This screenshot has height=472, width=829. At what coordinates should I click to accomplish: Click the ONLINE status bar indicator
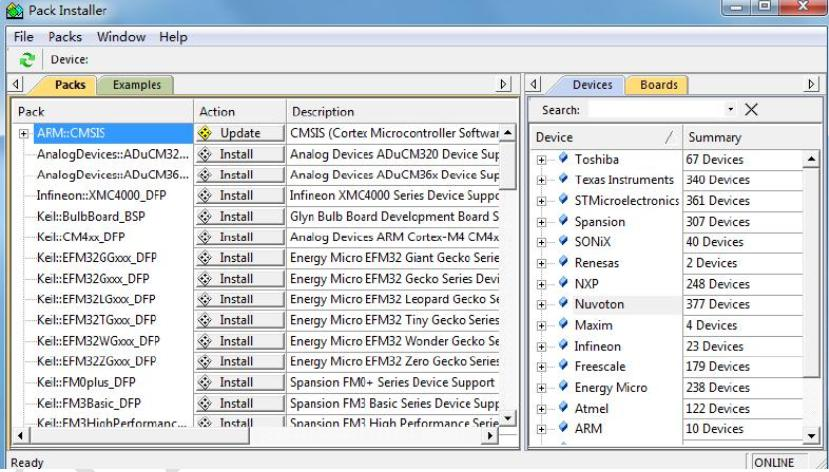tap(776, 462)
